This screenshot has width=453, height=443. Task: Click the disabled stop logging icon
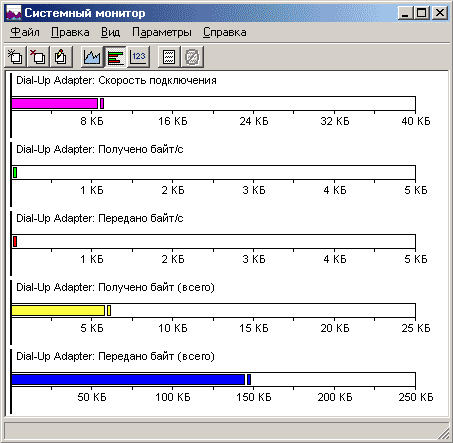(192, 57)
